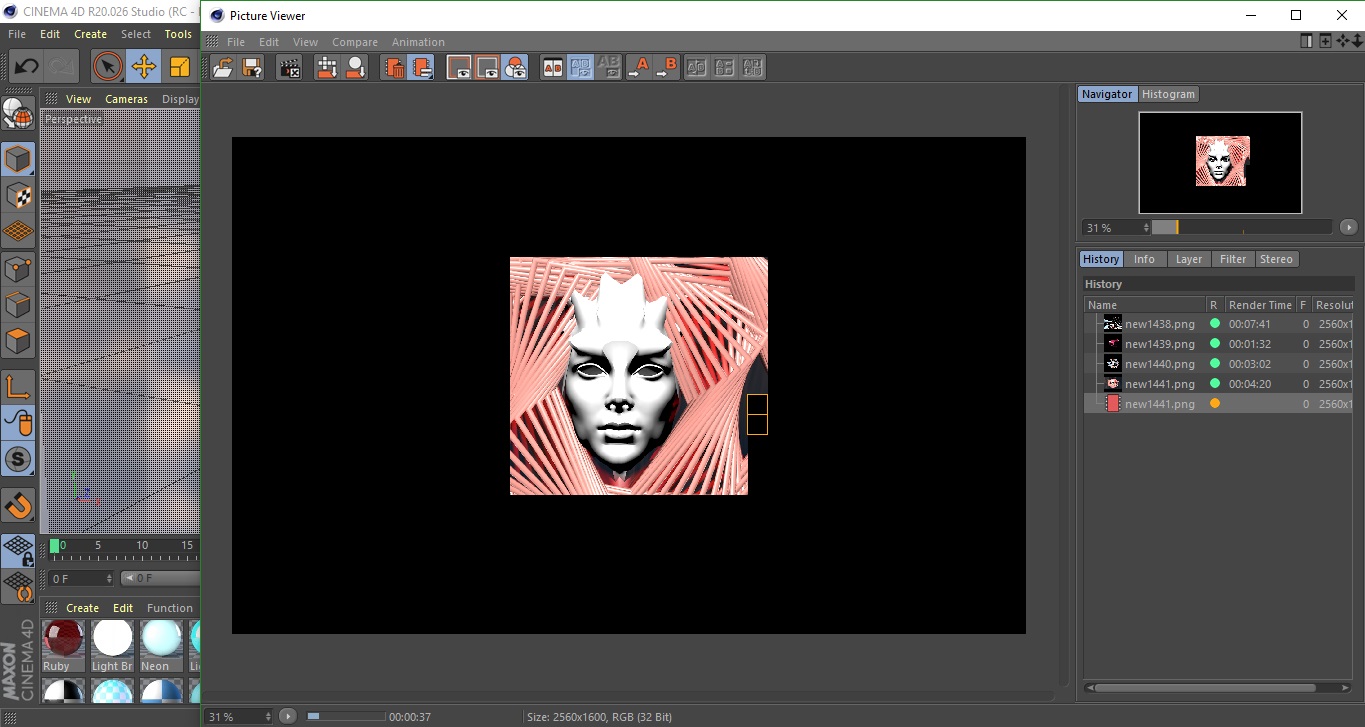
Task: Click the Stop Rendering clapperboard icon
Action: tap(290, 68)
